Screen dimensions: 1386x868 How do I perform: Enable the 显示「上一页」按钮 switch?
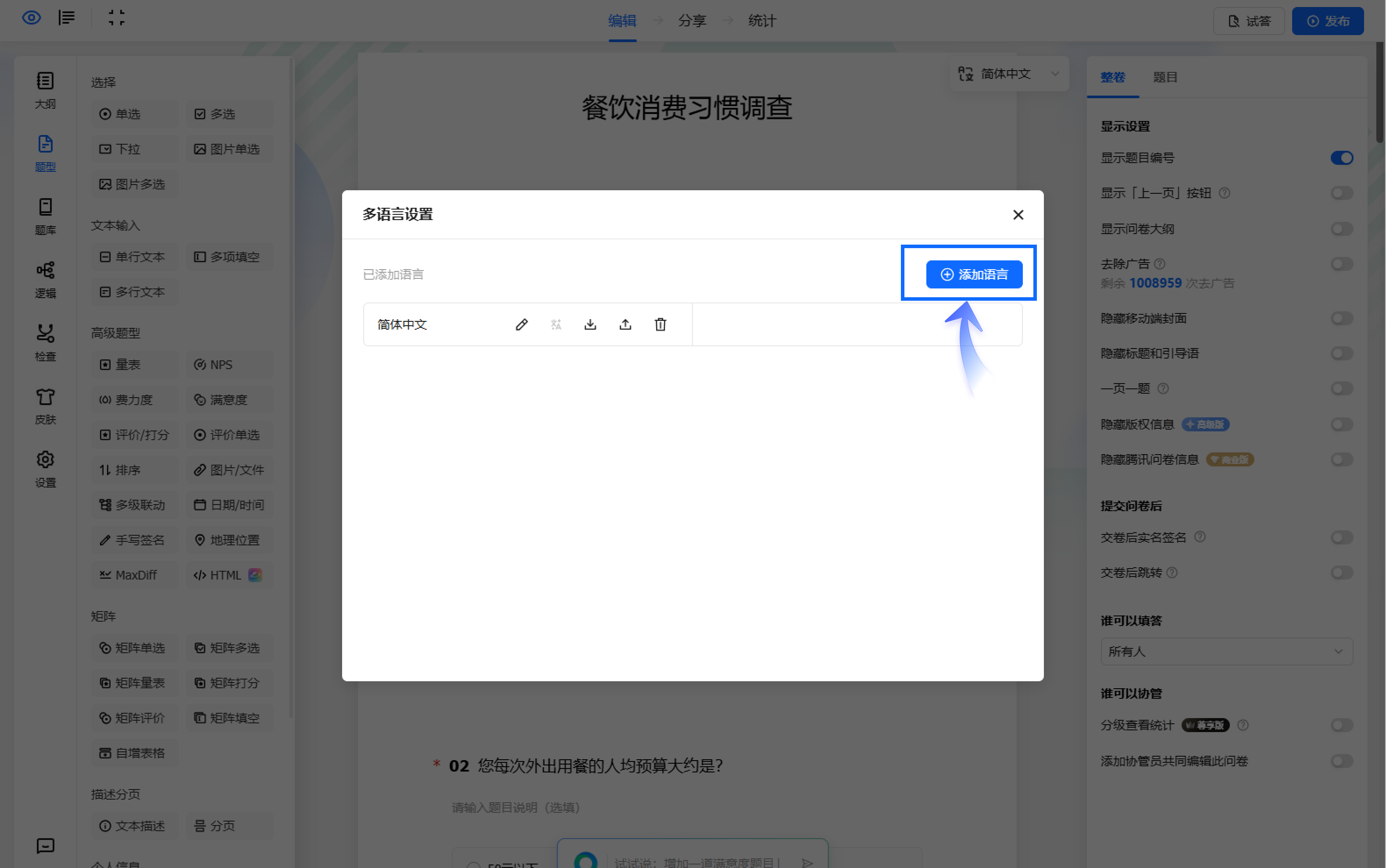[x=1342, y=193]
